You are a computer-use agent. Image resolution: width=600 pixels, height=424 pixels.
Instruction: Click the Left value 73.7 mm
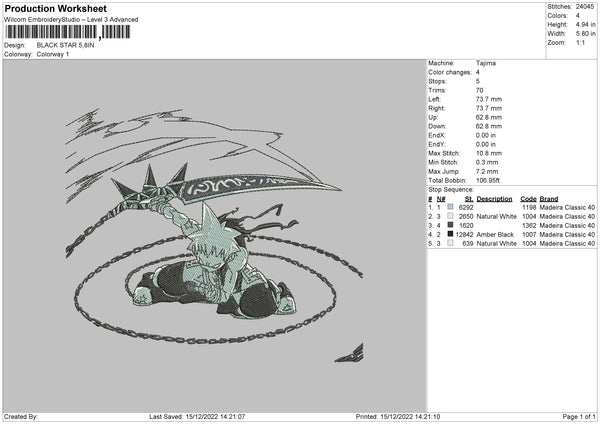(x=489, y=99)
